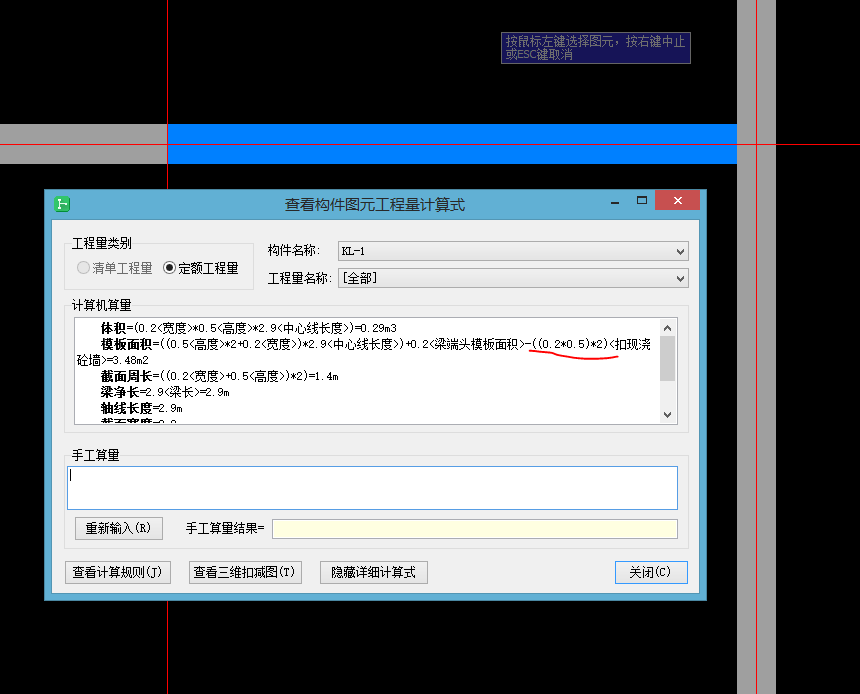This screenshot has width=860, height=694.
Task: Click the gray beam segment at the left edge
Action: [x=83, y=144]
